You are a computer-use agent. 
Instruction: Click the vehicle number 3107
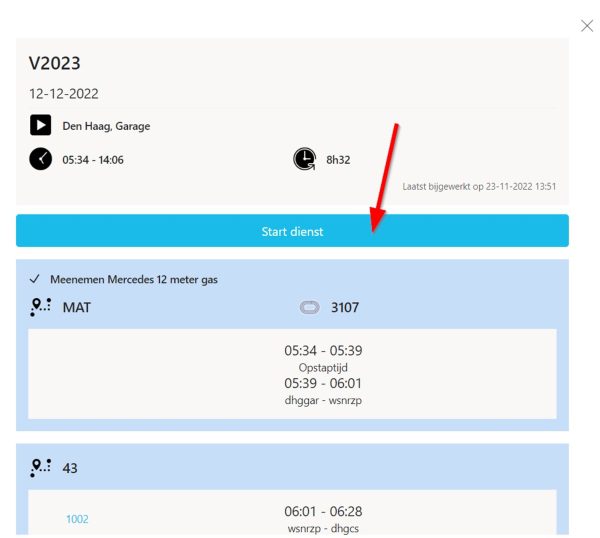click(345, 307)
